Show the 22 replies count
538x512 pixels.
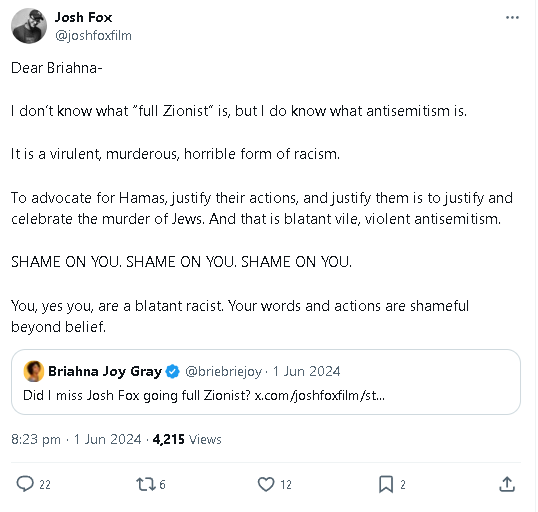pos(45,485)
